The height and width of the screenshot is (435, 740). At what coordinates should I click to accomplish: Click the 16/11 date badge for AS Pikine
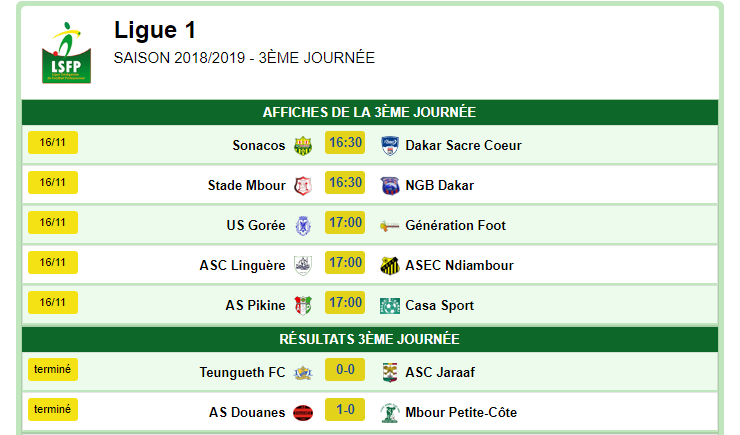tap(53, 302)
